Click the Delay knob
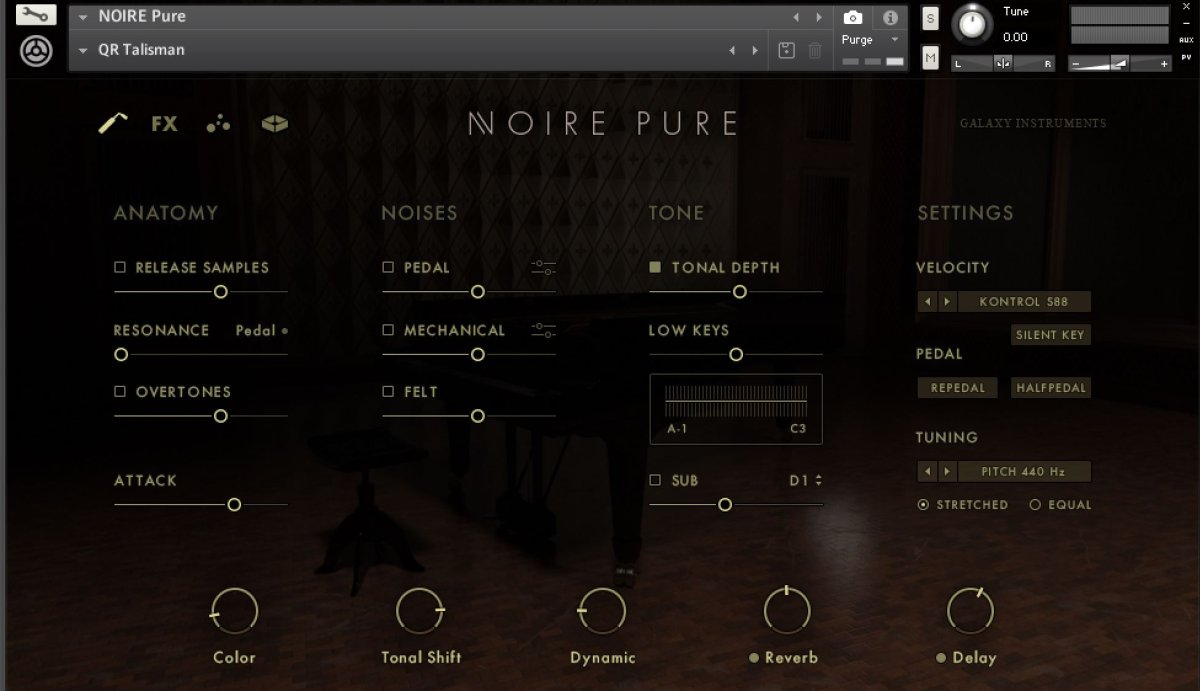 (x=971, y=611)
